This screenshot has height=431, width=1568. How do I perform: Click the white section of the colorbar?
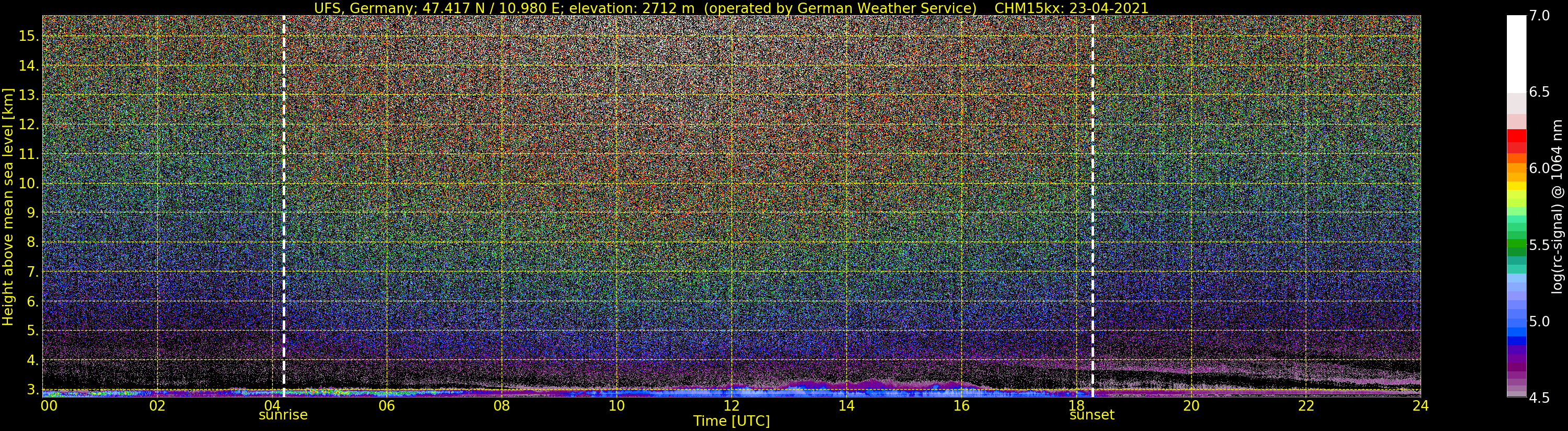(1516, 54)
